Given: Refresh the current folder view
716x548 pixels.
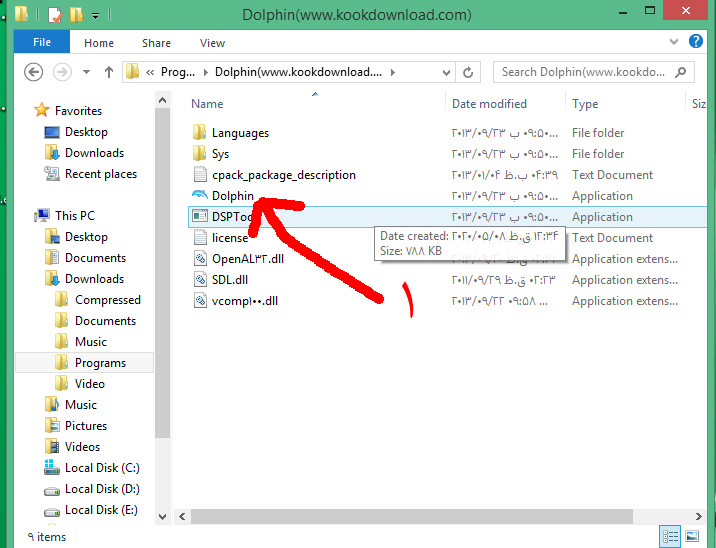Looking at the screenshot, I should (468, 72).
